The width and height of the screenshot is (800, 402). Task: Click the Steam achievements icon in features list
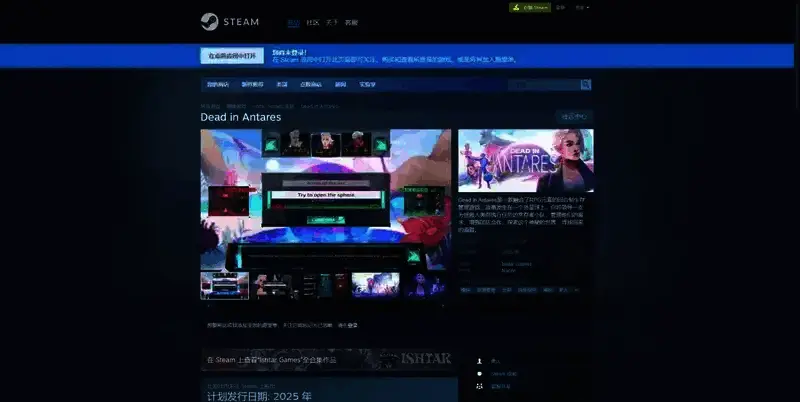pyautogui.click(x=480, y=373)
